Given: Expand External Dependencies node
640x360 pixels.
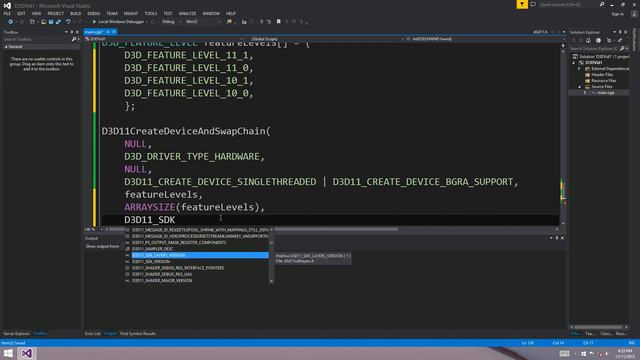Looking at the screenshot, I should (x=580, y=69).
